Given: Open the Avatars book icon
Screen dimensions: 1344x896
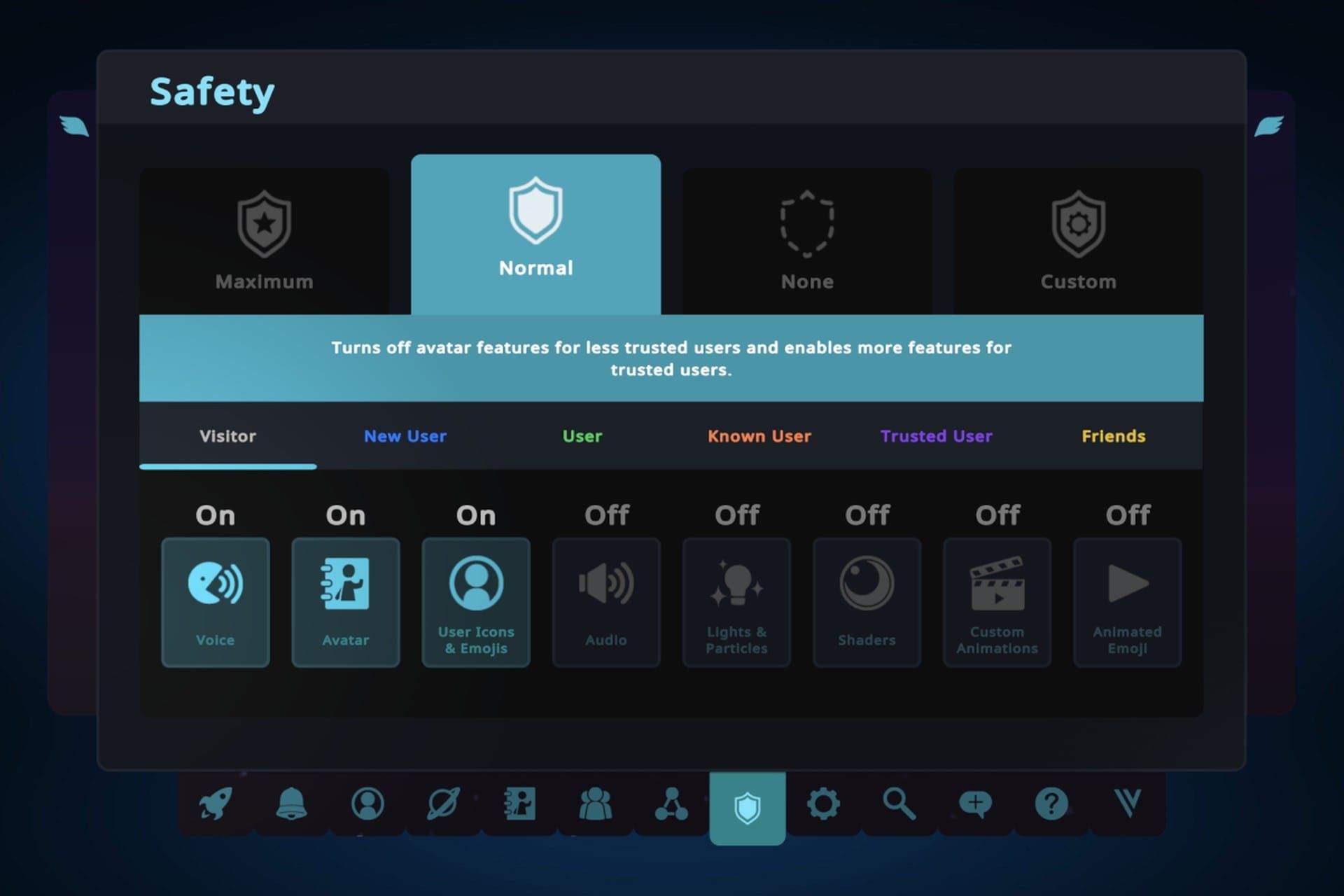Looking at the screenshot, I should tap(519, 804).
